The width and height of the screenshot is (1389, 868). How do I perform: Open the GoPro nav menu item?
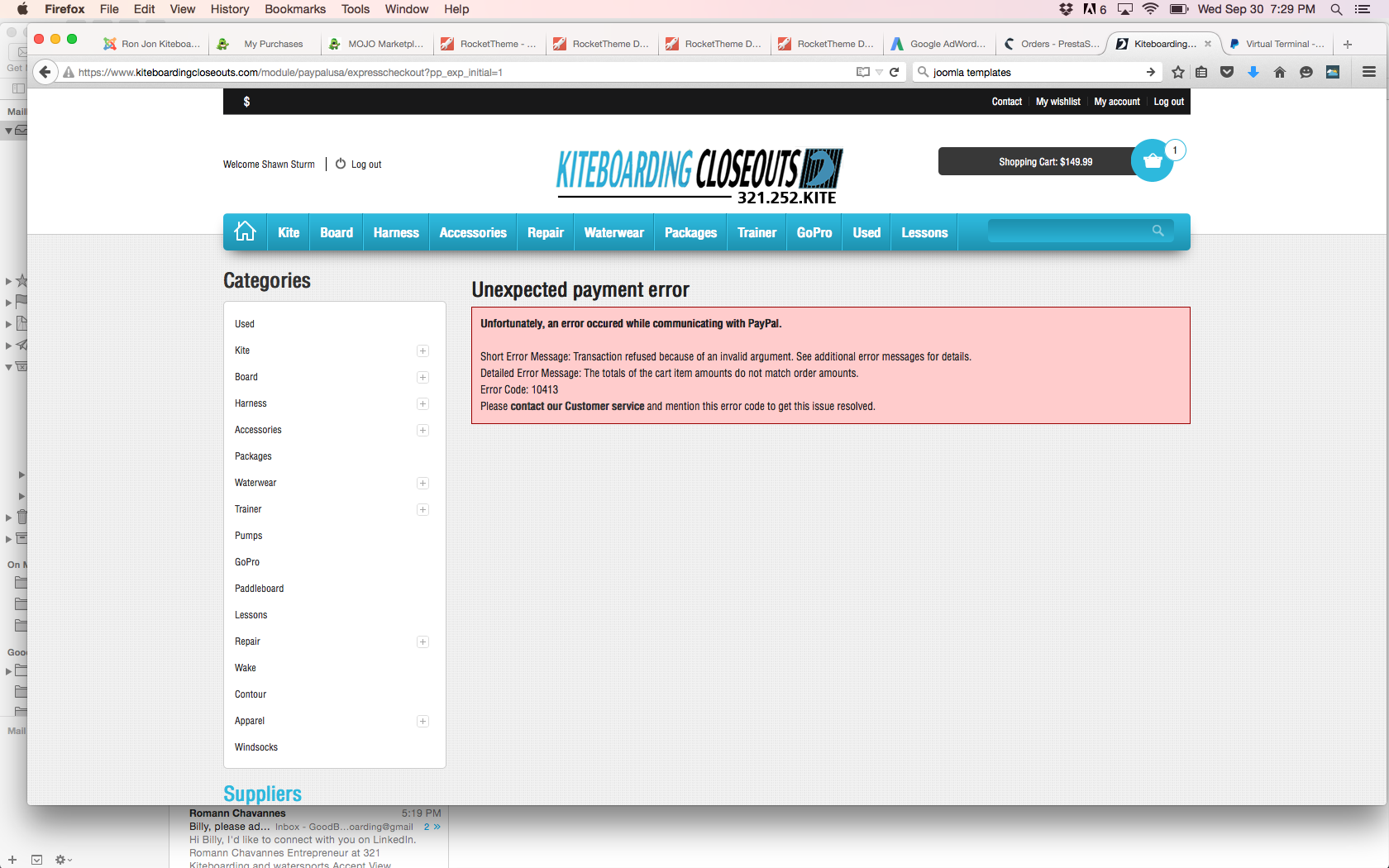point(814,232)
